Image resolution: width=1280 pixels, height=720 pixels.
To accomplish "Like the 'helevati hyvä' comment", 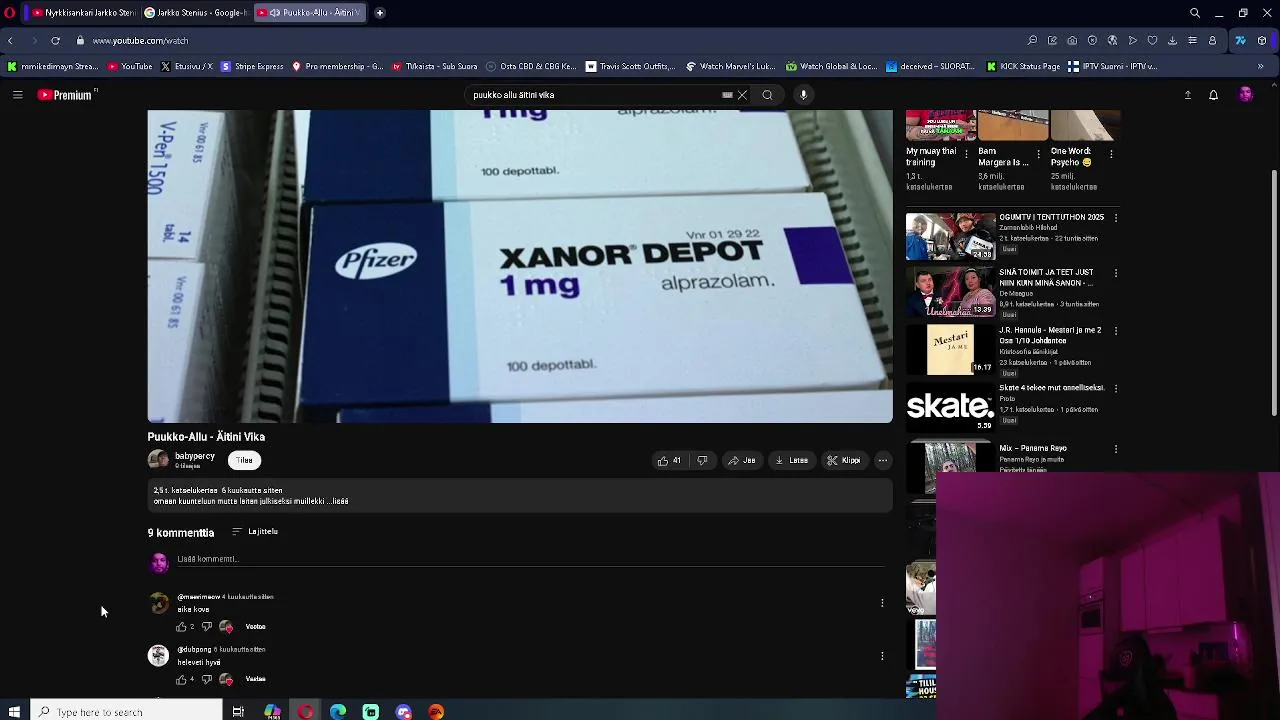I will (182, 680).
